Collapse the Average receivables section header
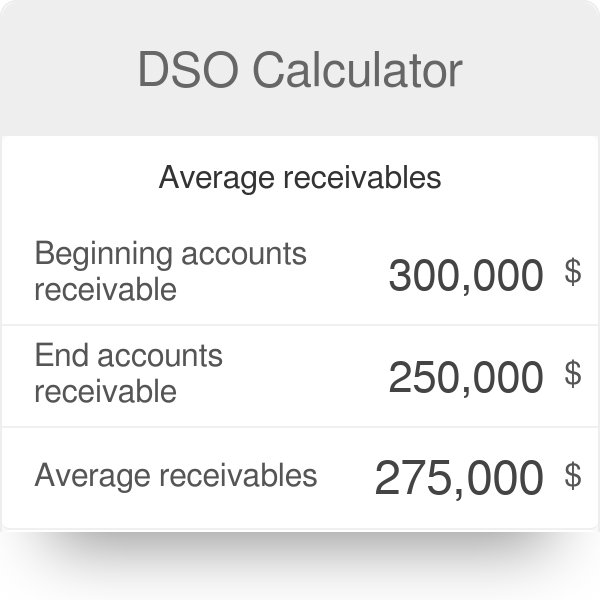This screenshot has width=600, height=600. coord(300,178)
